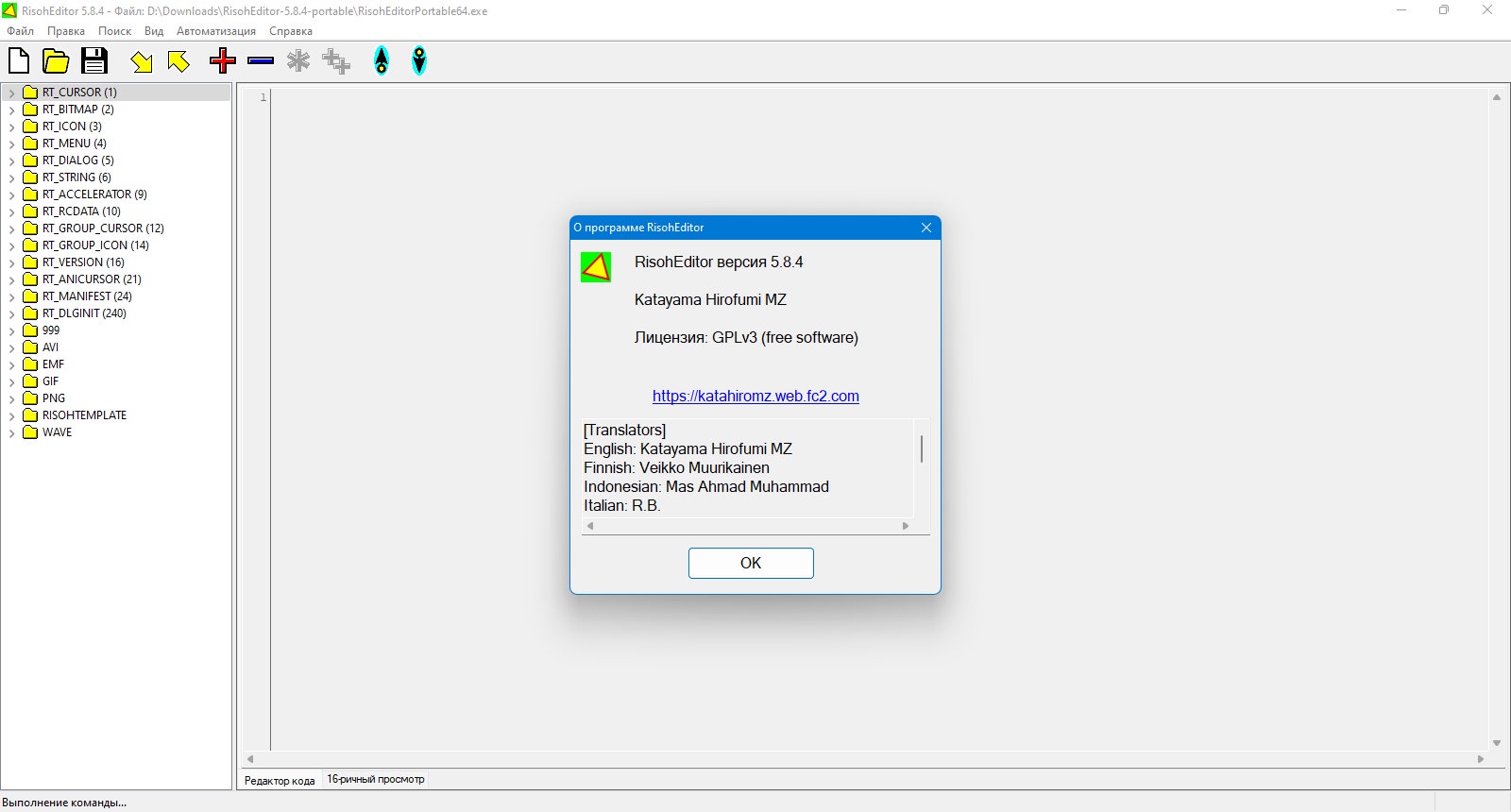This screenshot has width=1511, height=812.
Task: Click the blue minus delete toolbar icon
Action: click(261, 61)
